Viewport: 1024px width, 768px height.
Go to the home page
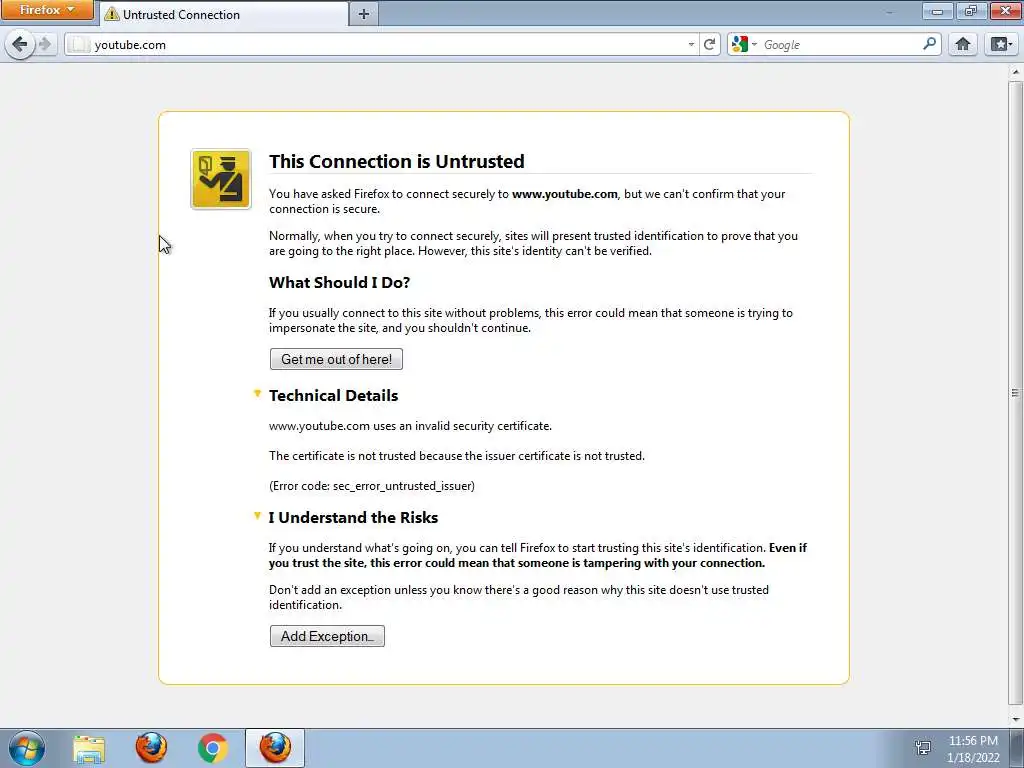click(963, 44)
